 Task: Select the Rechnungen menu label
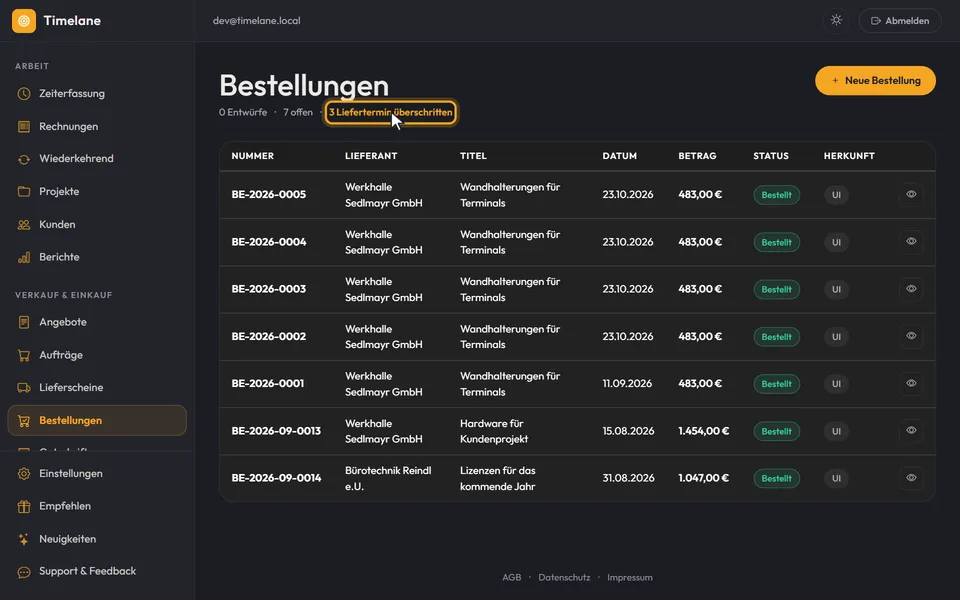tap(69, 127)
